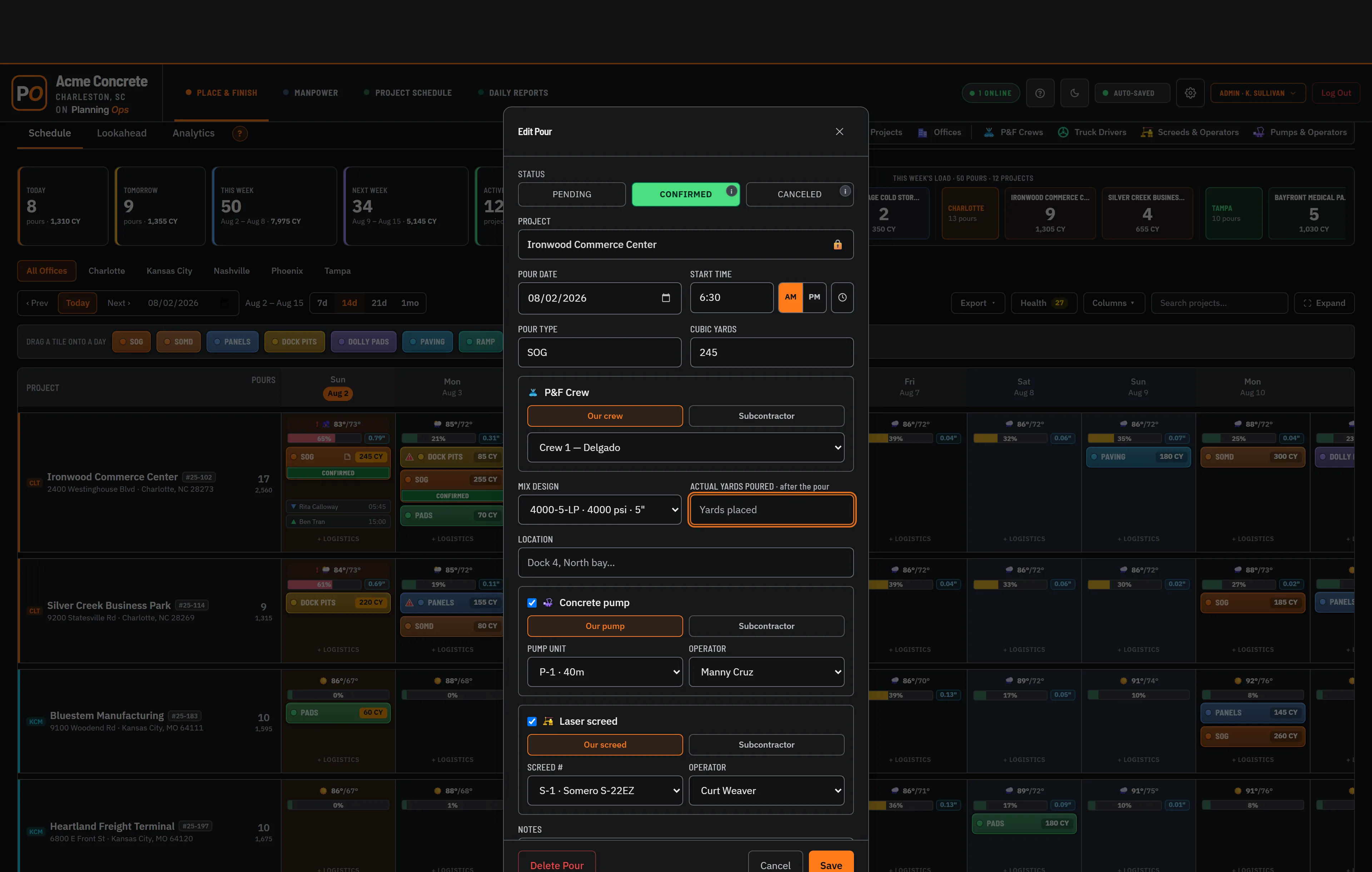Open the Admin K. Sullivan user menu

pyautogui.click(x=1257, y=93)
